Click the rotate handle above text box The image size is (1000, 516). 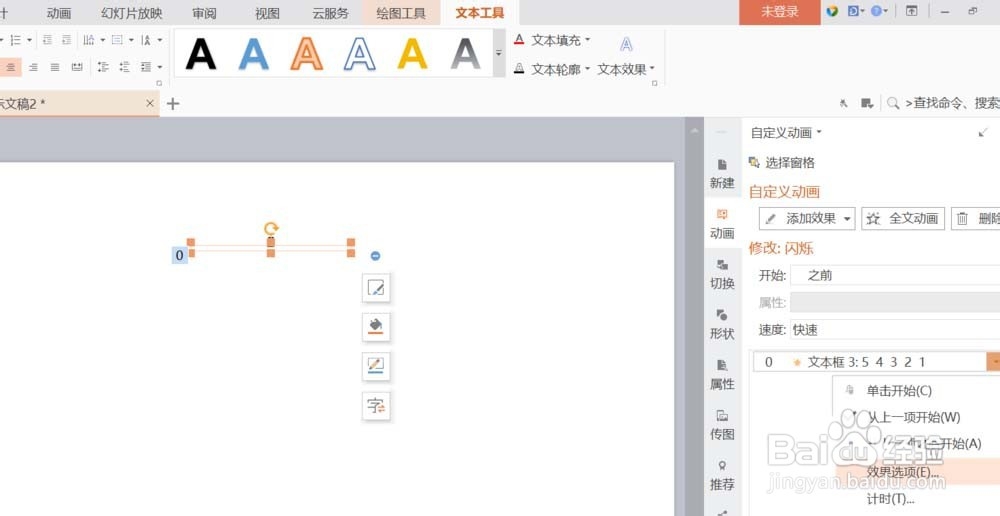click(x=271, y=228)
